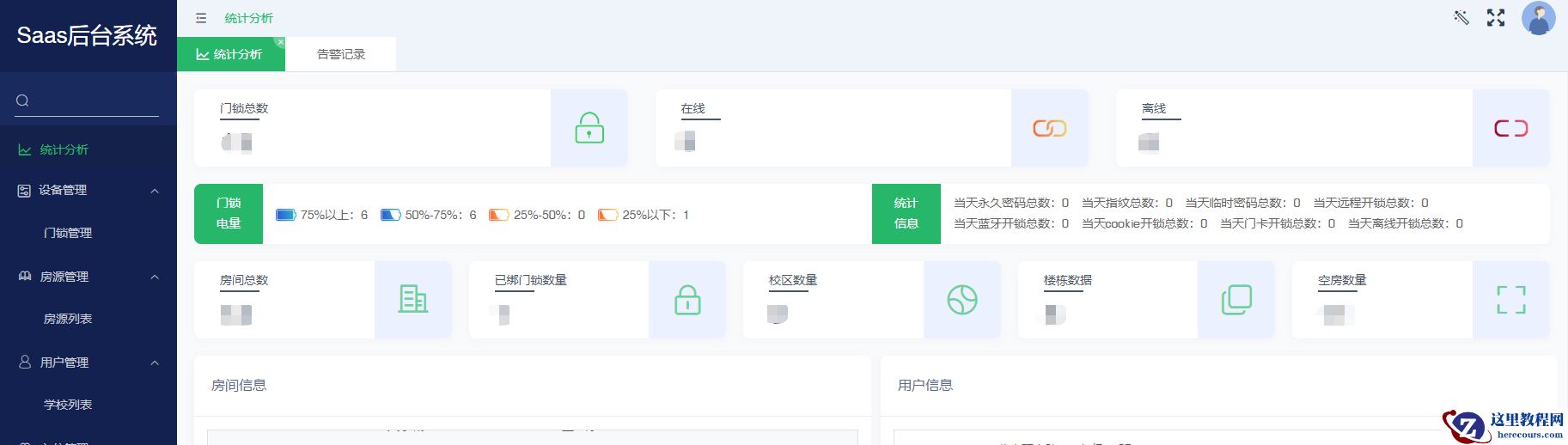Switch to the 统计分析 tab
This screenshot has height=445, width=1568.
(230, 54)
